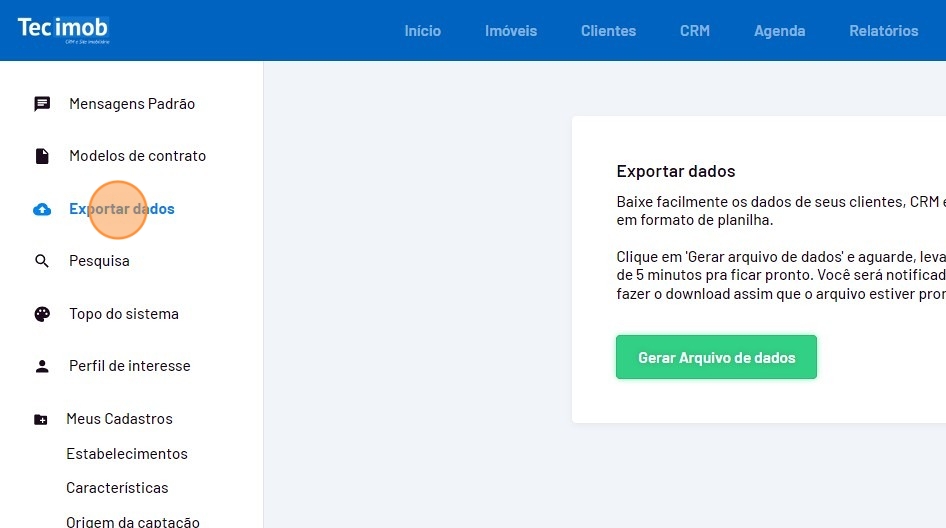The height and width of the screenshot is (528, 946).
Task: Open the Relatórios menu
Action: [x=883, y=31]
